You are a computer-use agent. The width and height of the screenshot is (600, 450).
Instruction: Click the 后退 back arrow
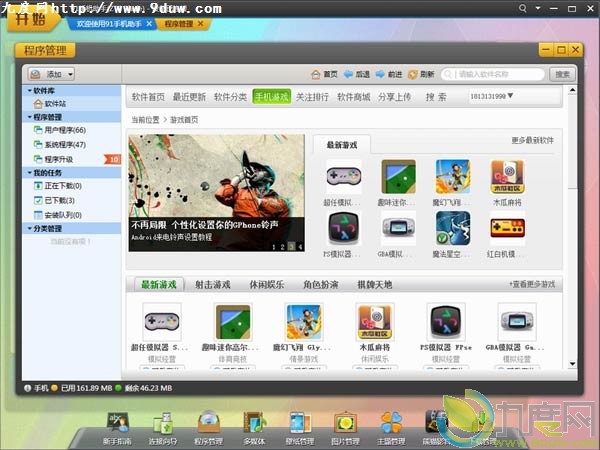(356, 74)
